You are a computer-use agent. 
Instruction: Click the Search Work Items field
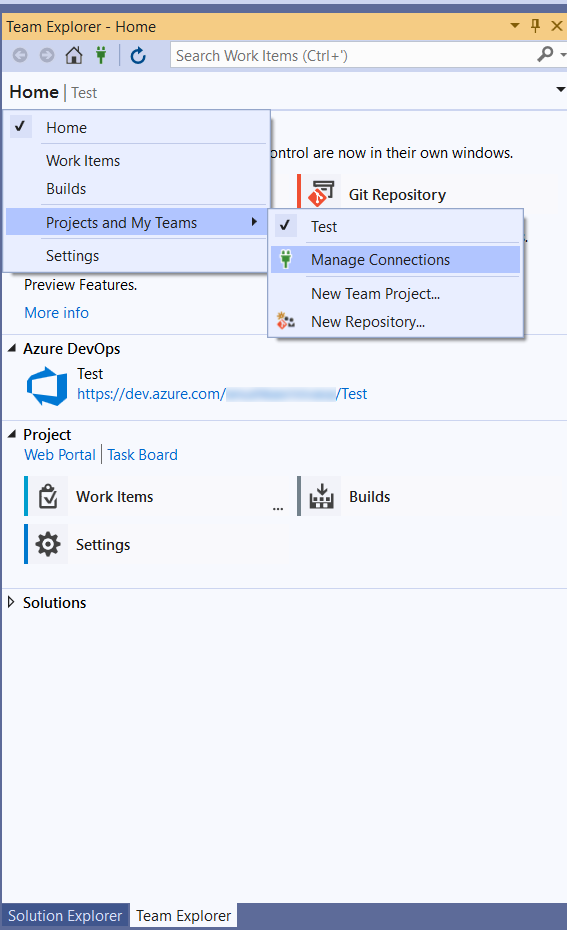tap(355, 56)
